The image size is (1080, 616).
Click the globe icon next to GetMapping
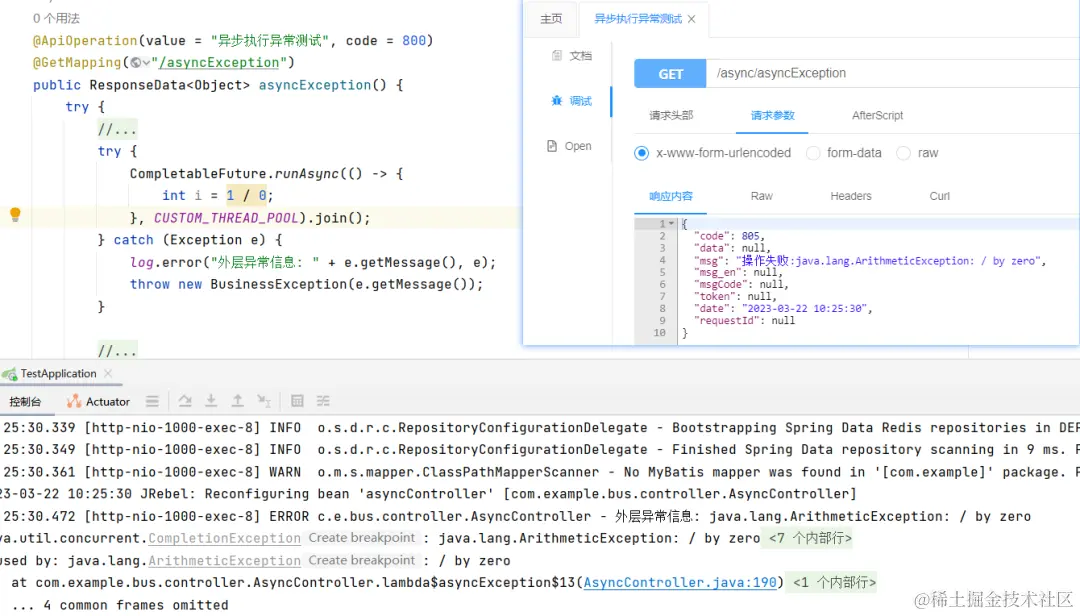point(136,63)
